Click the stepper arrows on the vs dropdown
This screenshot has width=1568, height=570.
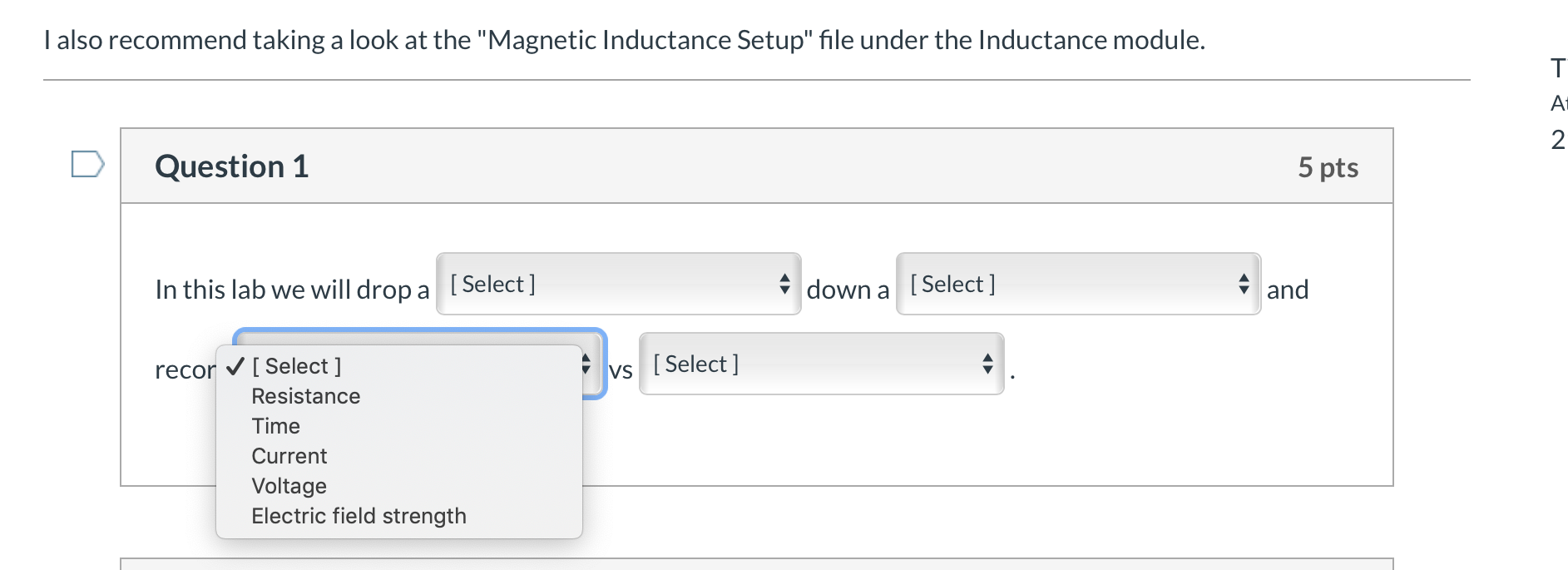(x=987, y=363)
